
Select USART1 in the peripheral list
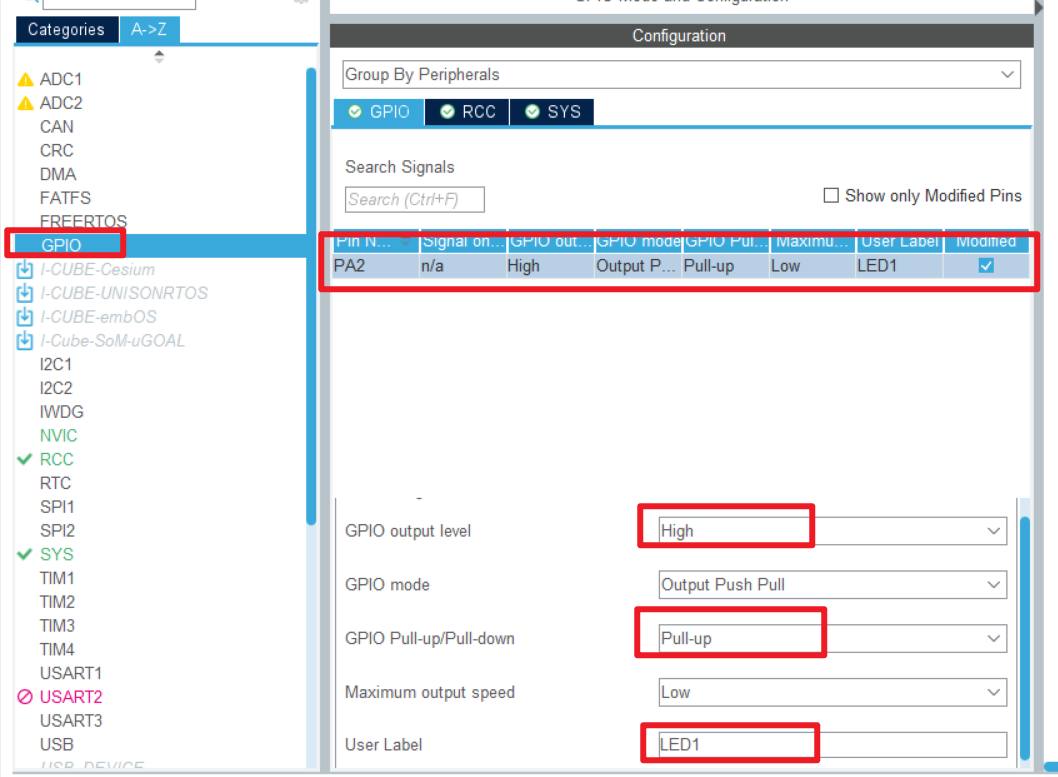(71, 673)
